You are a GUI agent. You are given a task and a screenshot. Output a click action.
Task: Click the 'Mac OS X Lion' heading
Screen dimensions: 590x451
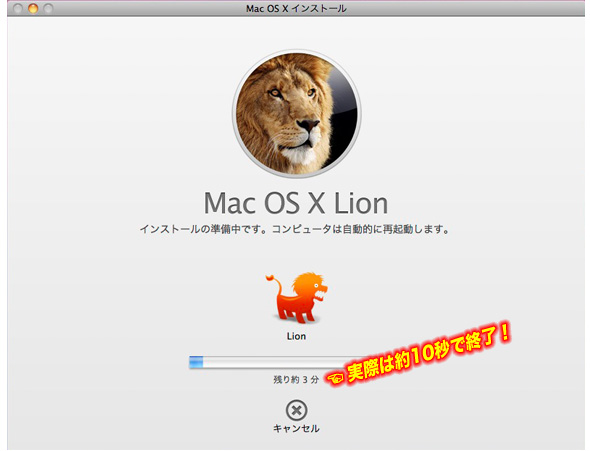point(296,203)
